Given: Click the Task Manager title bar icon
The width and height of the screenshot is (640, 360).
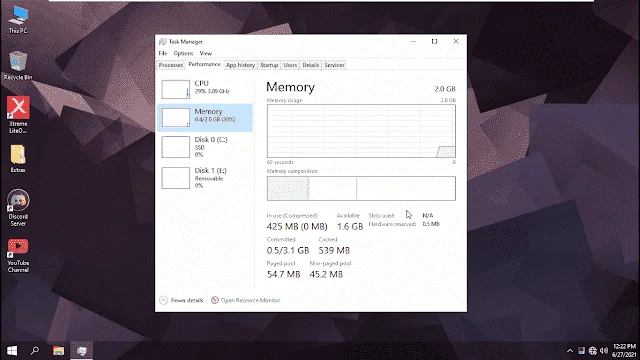Looking at the screenshot, I should [x=162, y=42].
